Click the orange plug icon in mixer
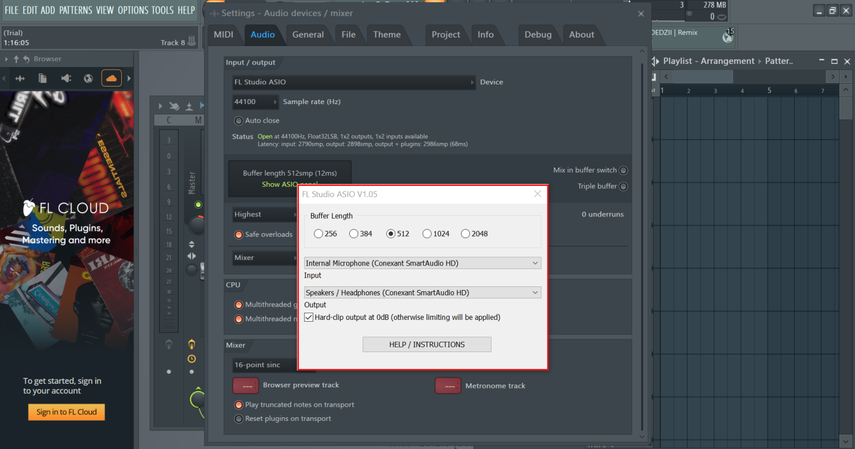The height and width of the screenshot is (449, 855). point(191,344)
